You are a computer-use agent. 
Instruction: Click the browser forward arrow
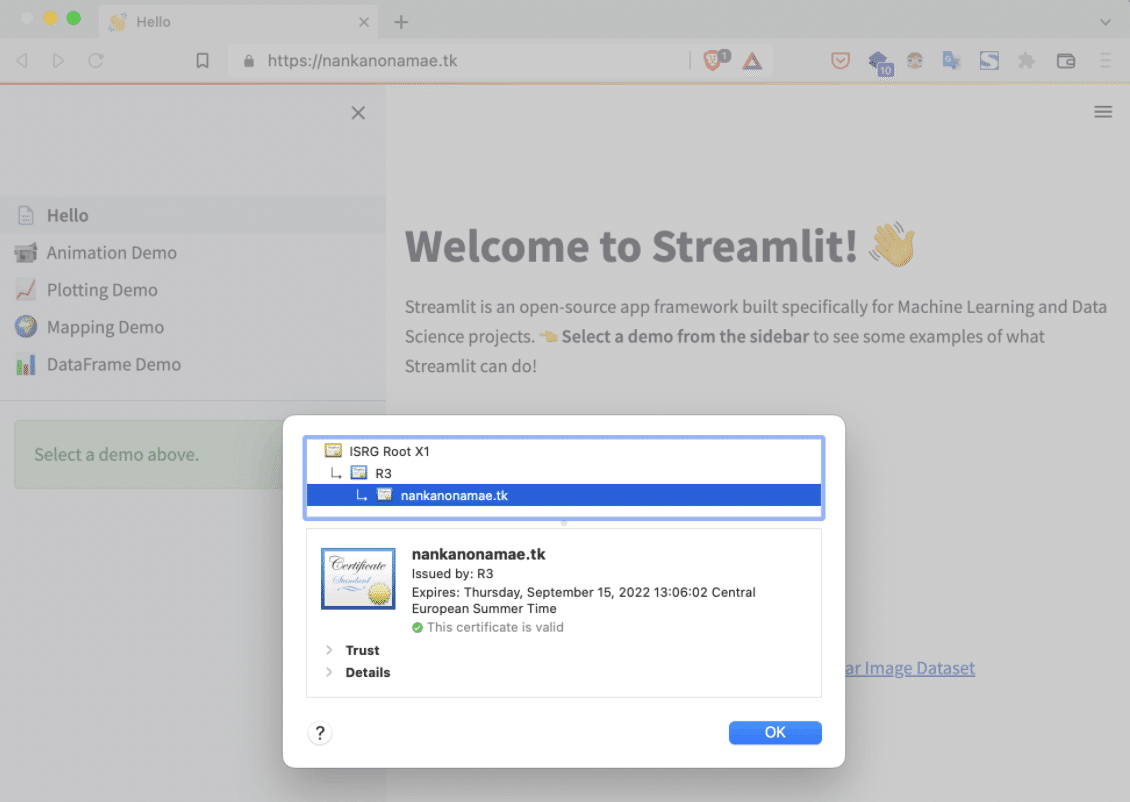click(58, 61)
